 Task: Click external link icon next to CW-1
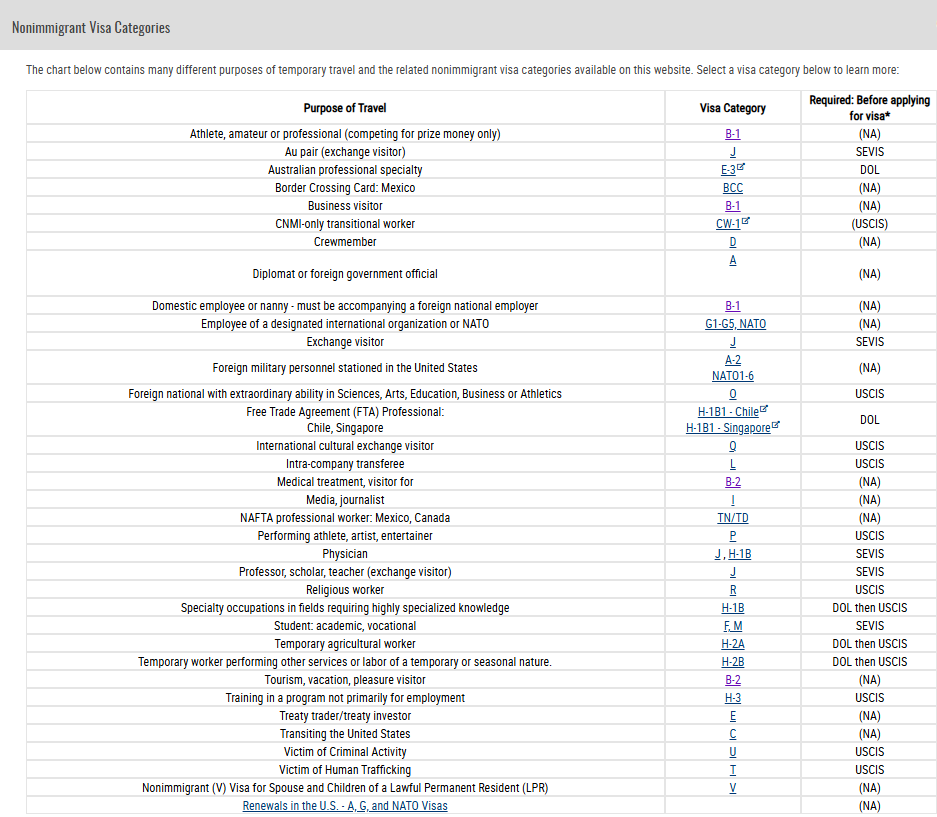[x=745, y=223]
